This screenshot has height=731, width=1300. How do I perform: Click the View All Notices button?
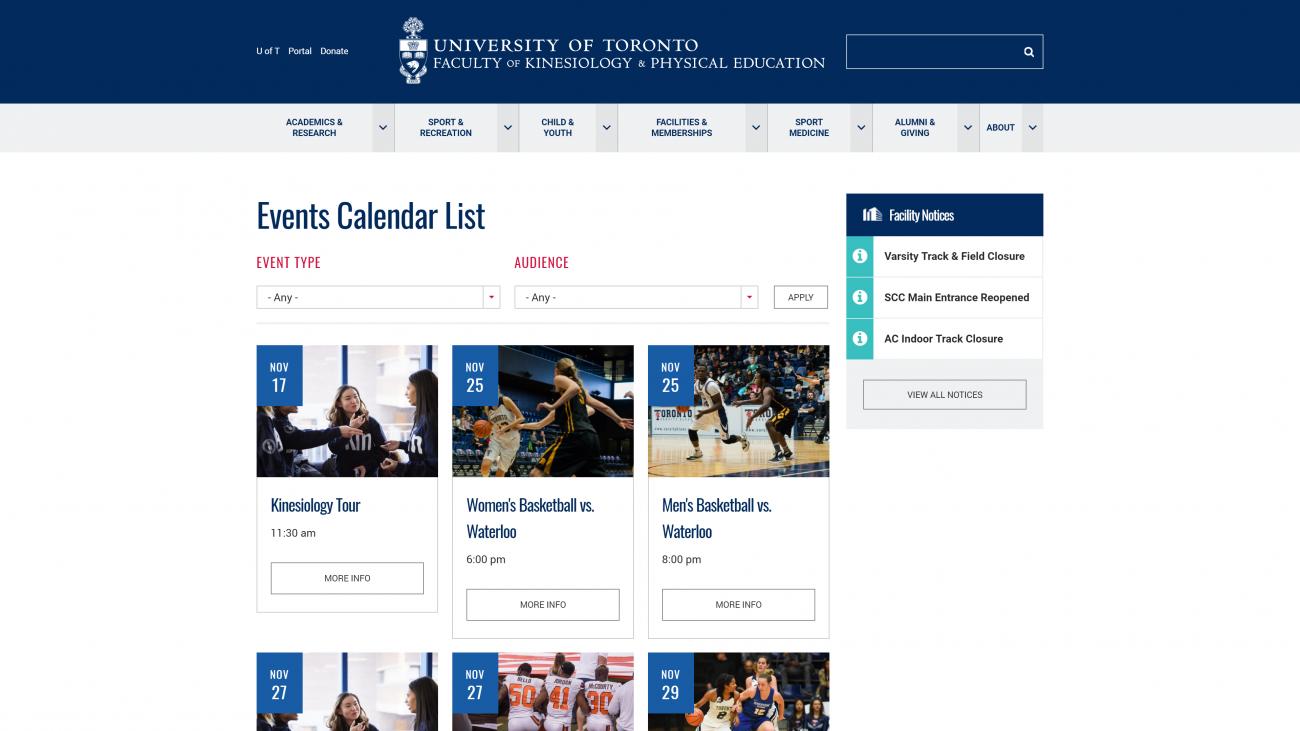[945, 395]
